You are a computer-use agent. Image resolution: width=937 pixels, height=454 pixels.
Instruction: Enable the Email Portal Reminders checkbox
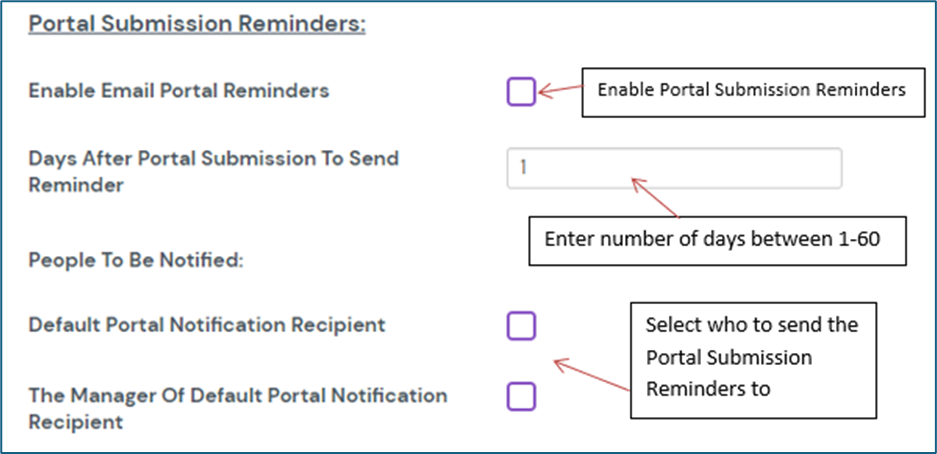pos(521,93)
